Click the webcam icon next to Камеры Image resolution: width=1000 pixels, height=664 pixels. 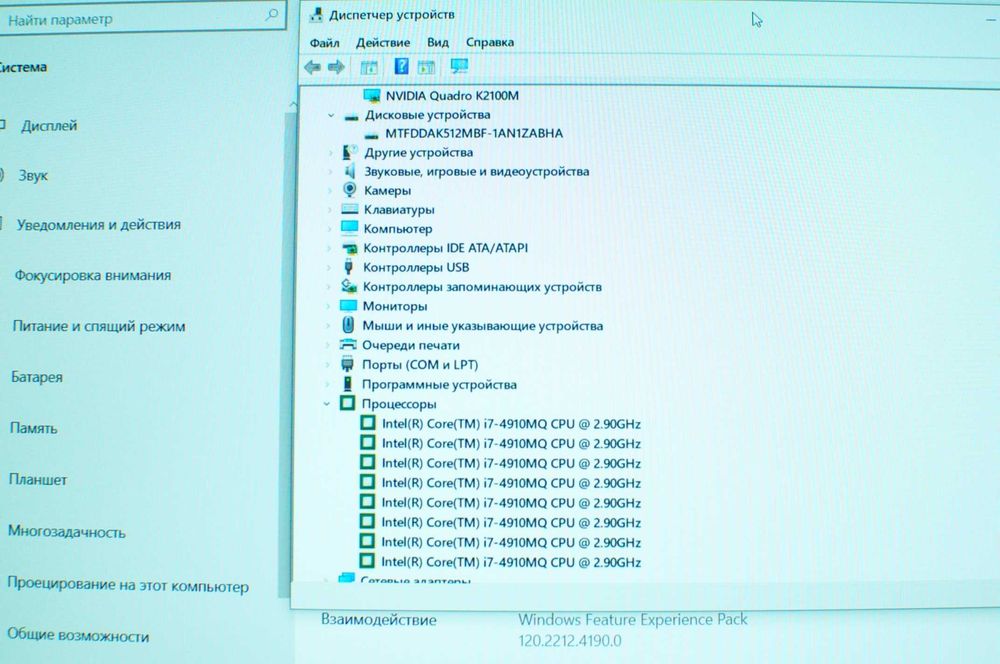coord(349,189)
